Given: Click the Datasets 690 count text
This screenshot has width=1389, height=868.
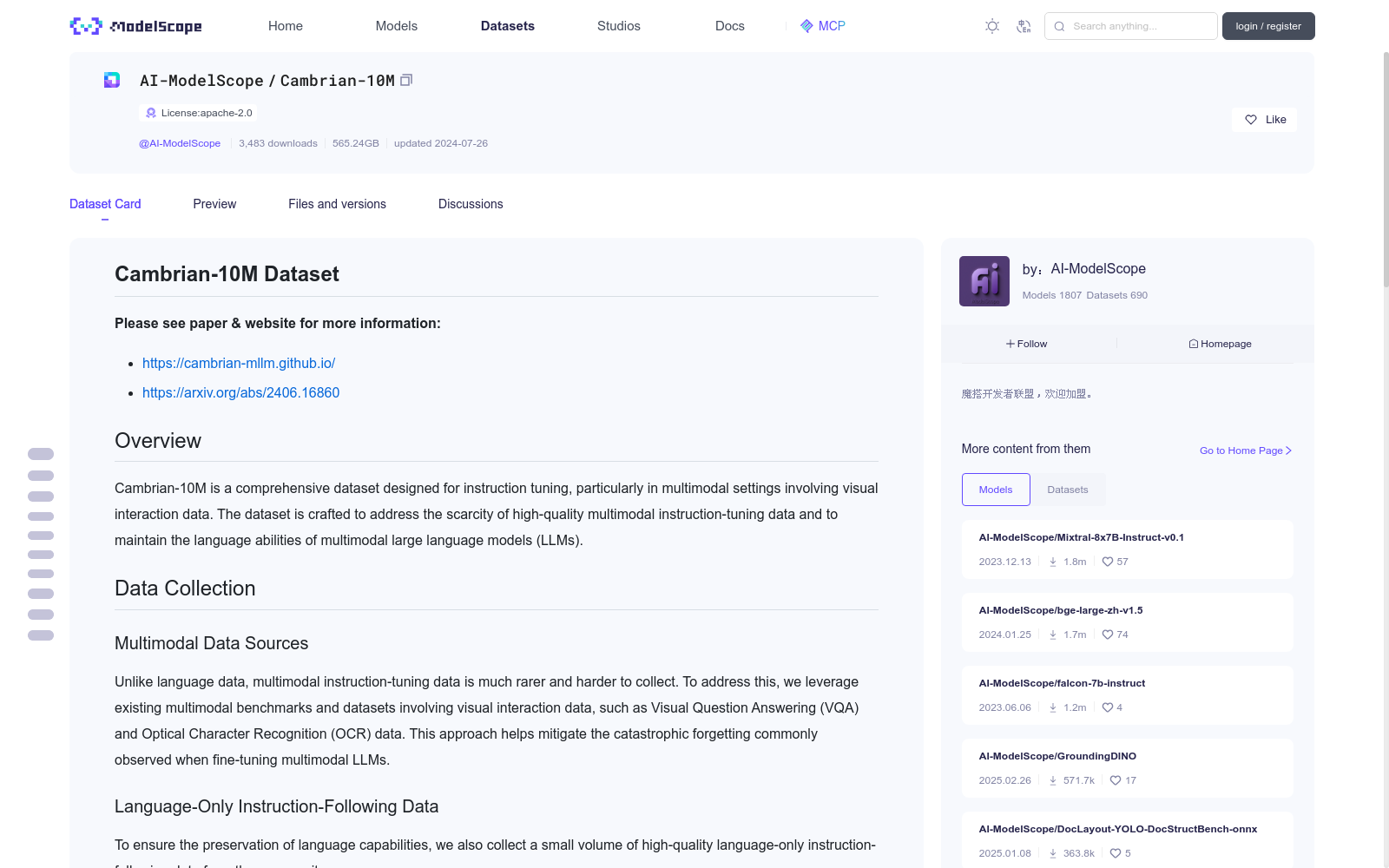Looking at the screenshot, I should point(1117,295).
